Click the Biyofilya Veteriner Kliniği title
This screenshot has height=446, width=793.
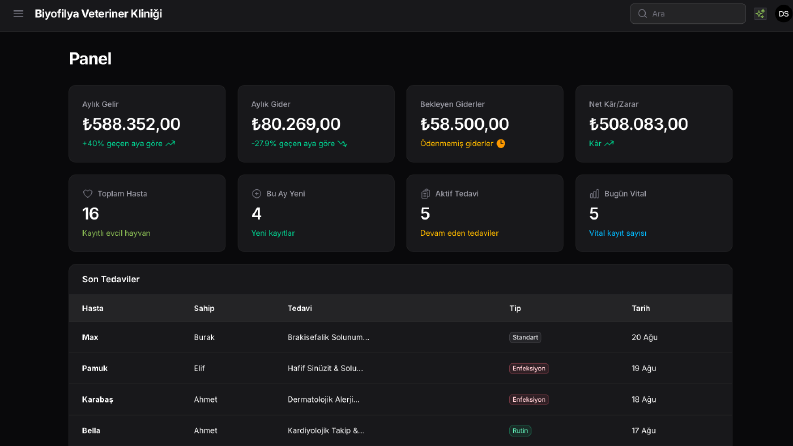click(x=98, y=14)
